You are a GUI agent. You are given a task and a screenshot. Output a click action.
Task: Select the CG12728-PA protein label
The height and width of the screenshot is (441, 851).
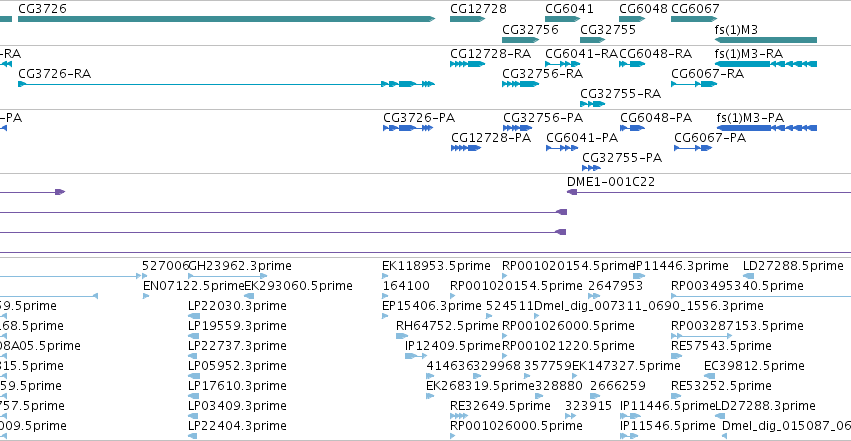tap(491, 138)
